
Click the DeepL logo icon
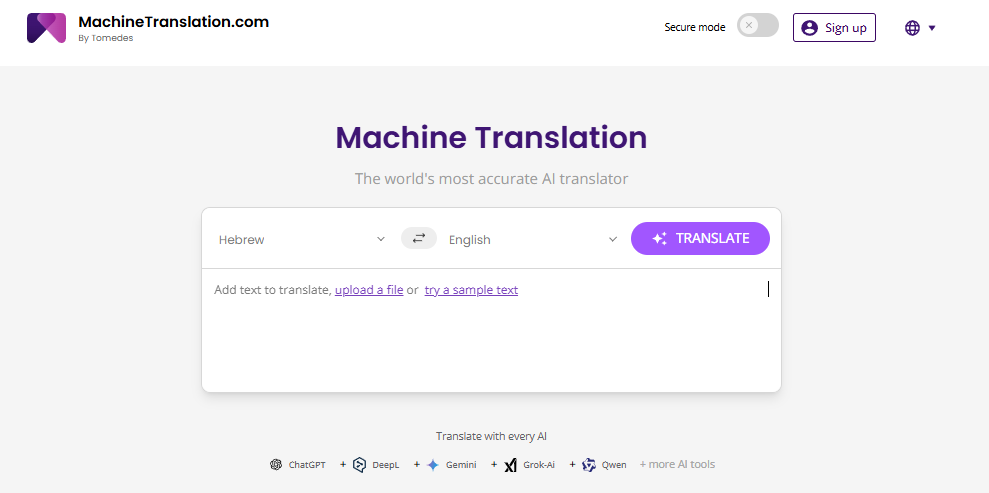(360, 465)
